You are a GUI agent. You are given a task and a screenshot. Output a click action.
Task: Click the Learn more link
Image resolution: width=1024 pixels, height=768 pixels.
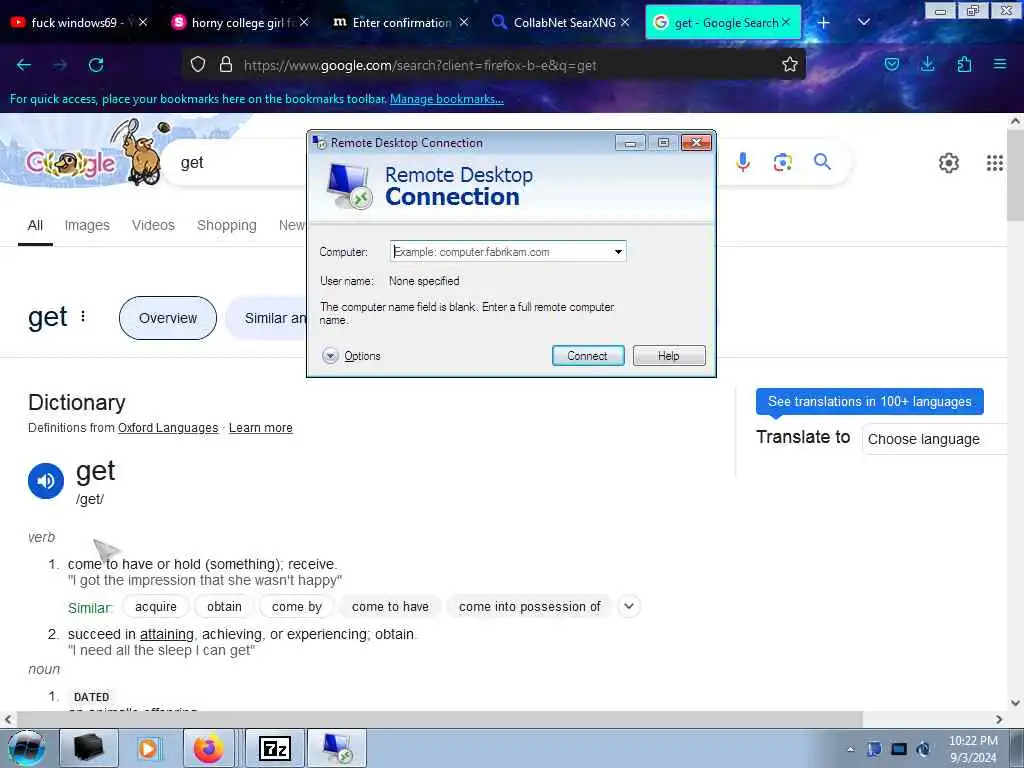(261, 428)
